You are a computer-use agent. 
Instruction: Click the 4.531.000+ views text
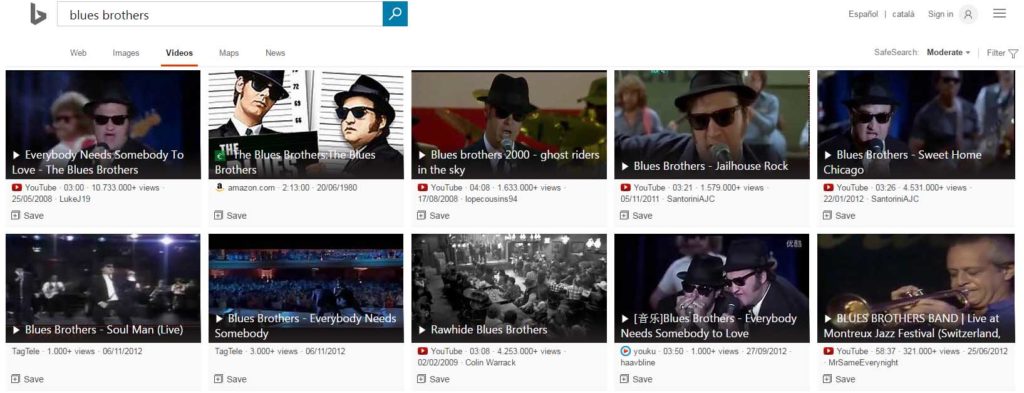pyautogui.click(x=935, y=188)
